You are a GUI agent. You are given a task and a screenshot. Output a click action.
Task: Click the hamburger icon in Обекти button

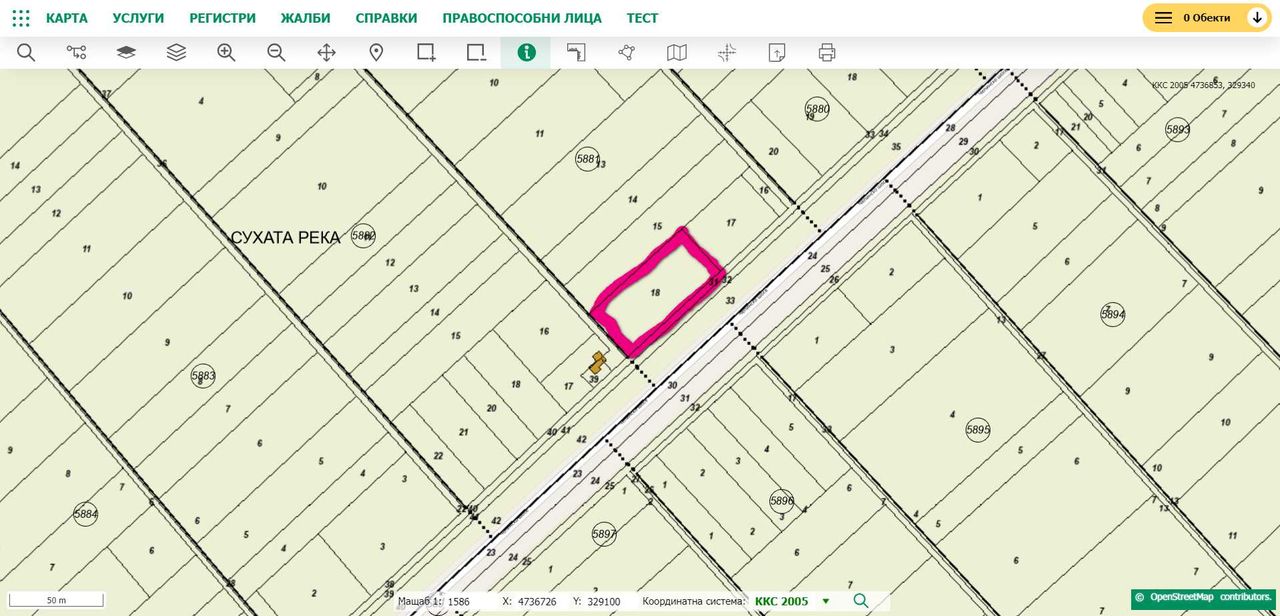[1163, 18]
